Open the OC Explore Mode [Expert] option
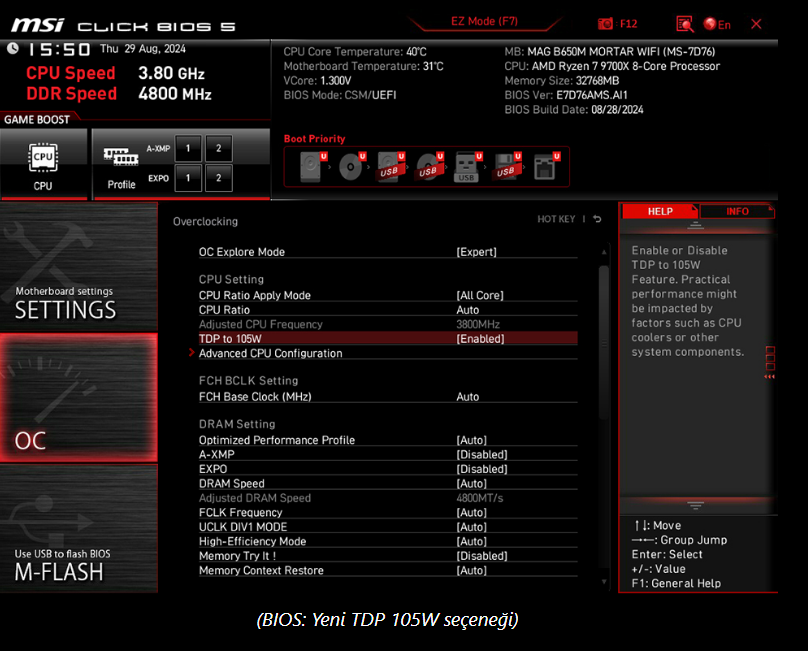This screenshot has width=808, height=651. (x=388, y=252)
